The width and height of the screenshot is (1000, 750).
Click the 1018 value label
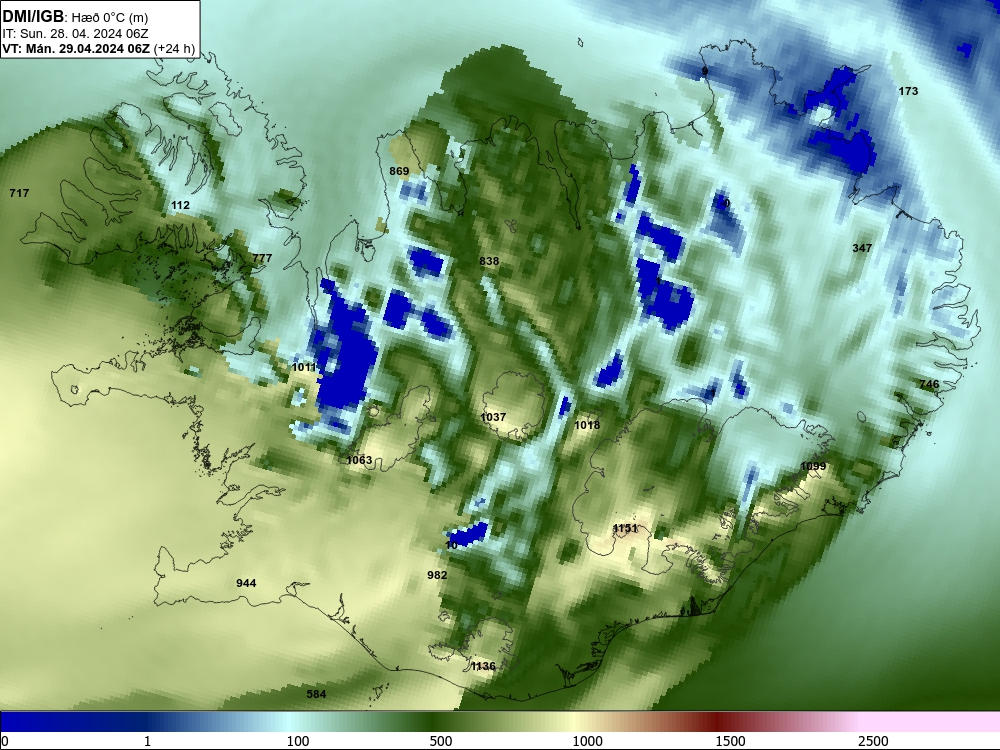point(587,425)
